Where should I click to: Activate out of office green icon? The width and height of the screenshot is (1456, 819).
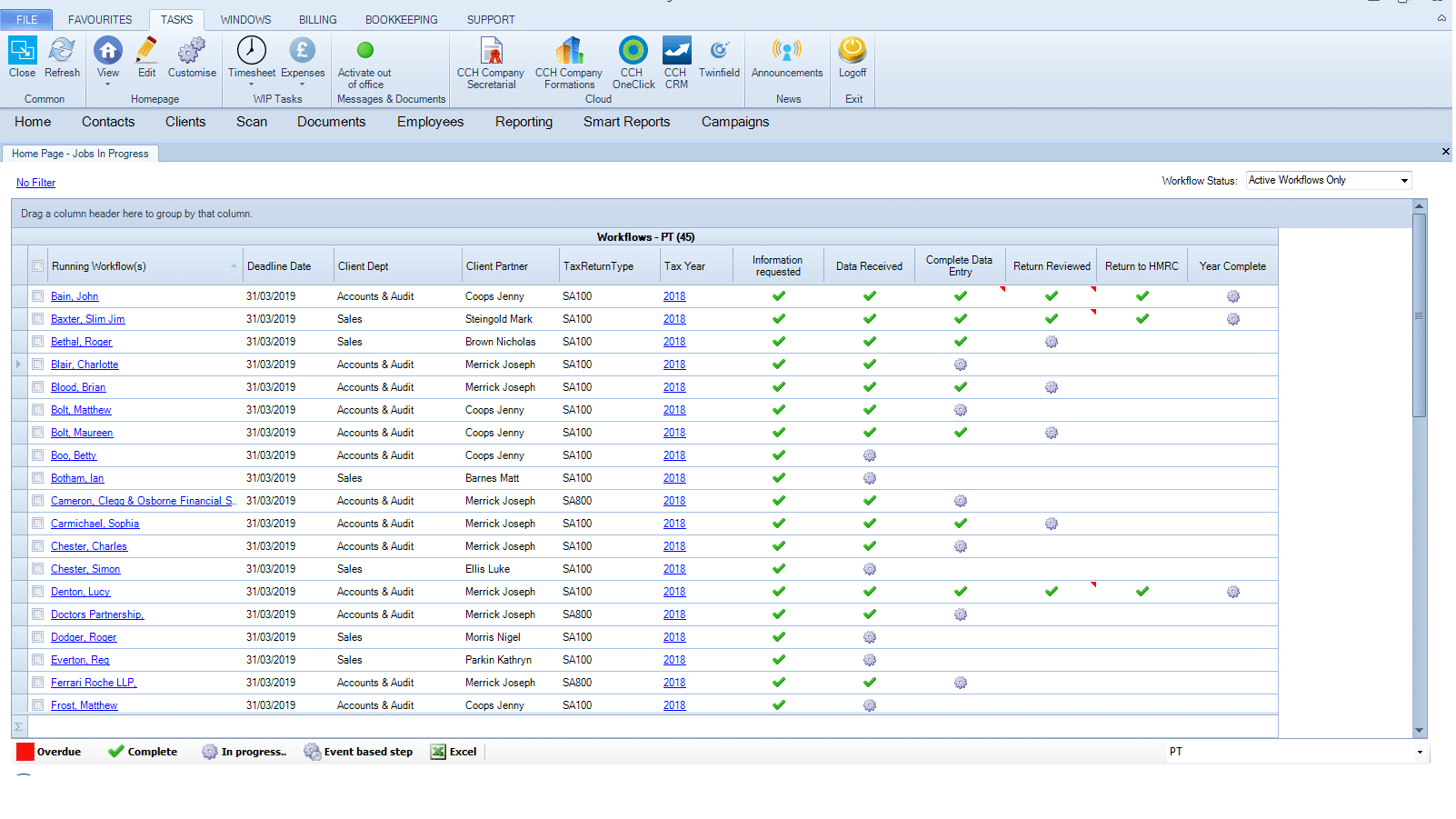click(x=364, y=50)
